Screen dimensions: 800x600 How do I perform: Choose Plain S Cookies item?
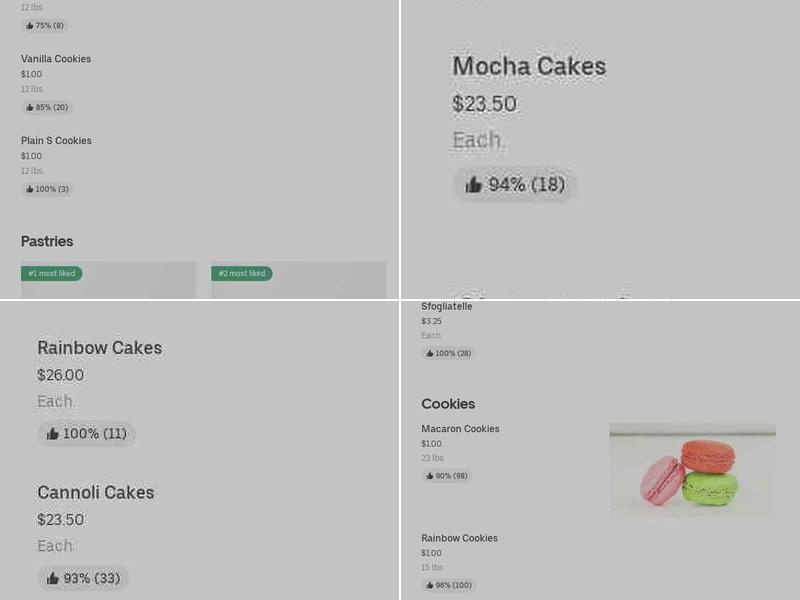pos(56,141)
